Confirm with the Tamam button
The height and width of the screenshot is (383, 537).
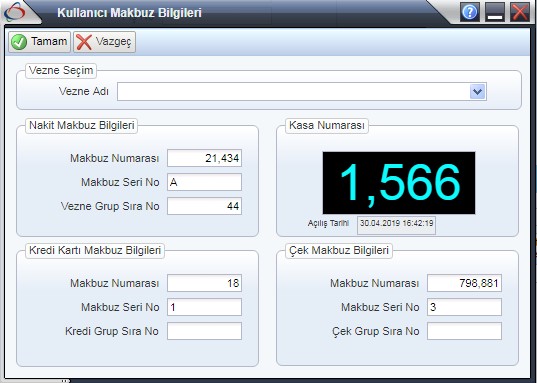tap(39, 42)
